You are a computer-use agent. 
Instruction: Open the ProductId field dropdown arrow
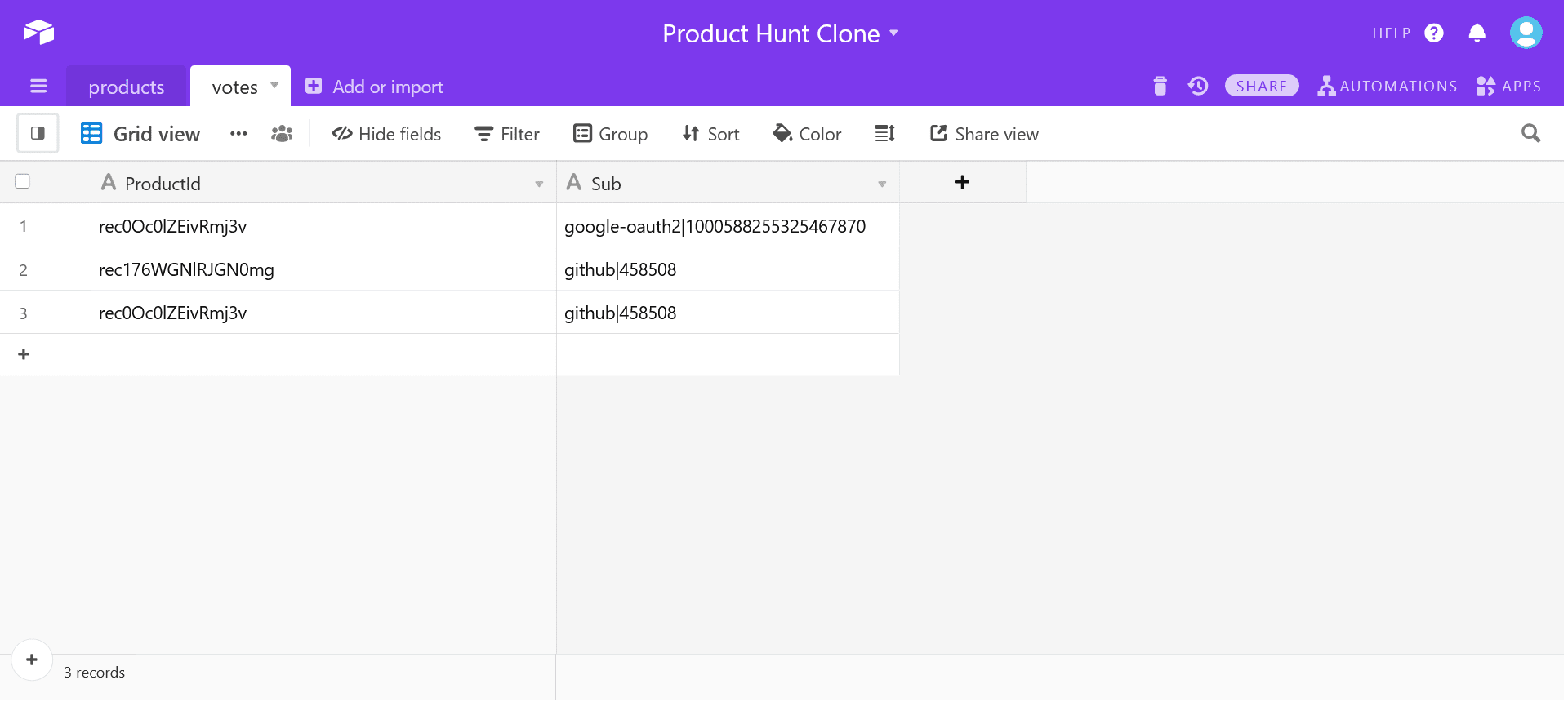click(x=539, y=184)
